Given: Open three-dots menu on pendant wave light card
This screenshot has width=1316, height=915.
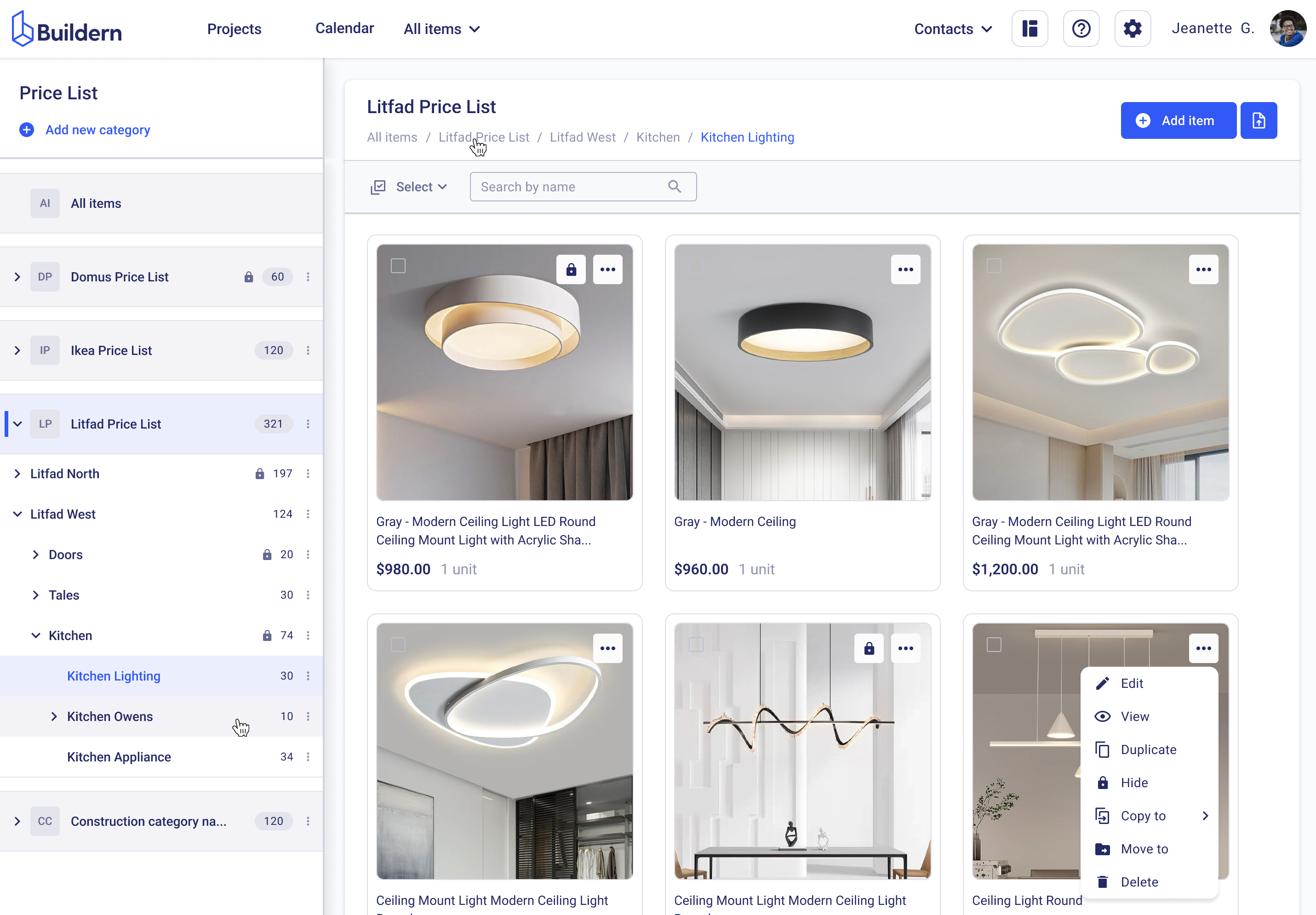Looking at the screenshot, I should click(905, 648).
